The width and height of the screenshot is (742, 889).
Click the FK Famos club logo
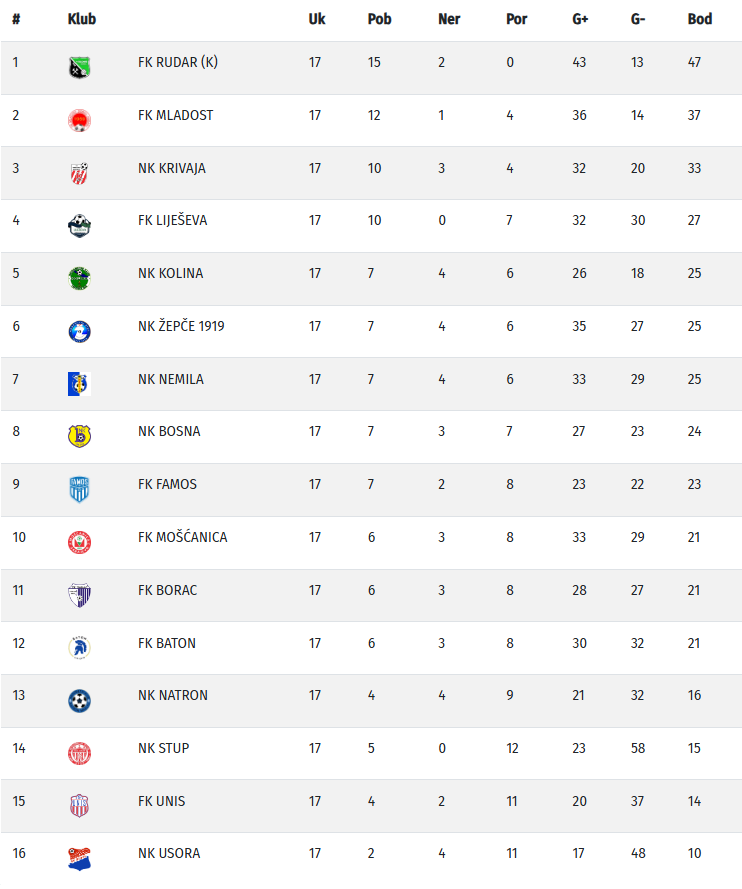(x=79, y=489)
